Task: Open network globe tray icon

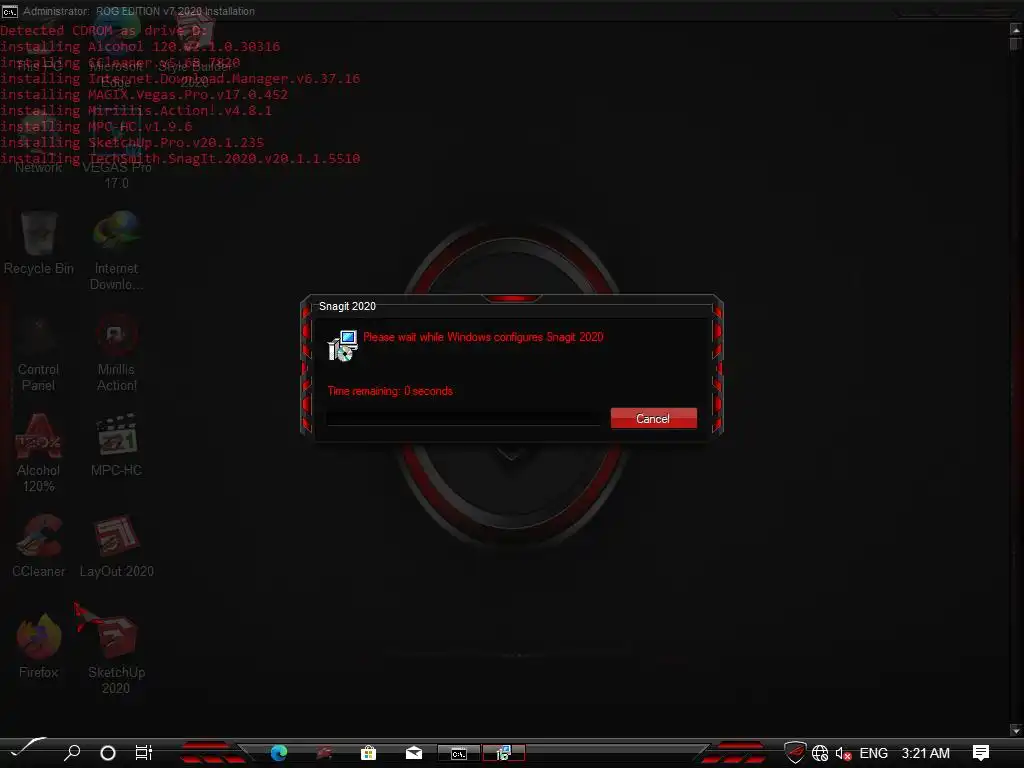Action: (820, 753)
